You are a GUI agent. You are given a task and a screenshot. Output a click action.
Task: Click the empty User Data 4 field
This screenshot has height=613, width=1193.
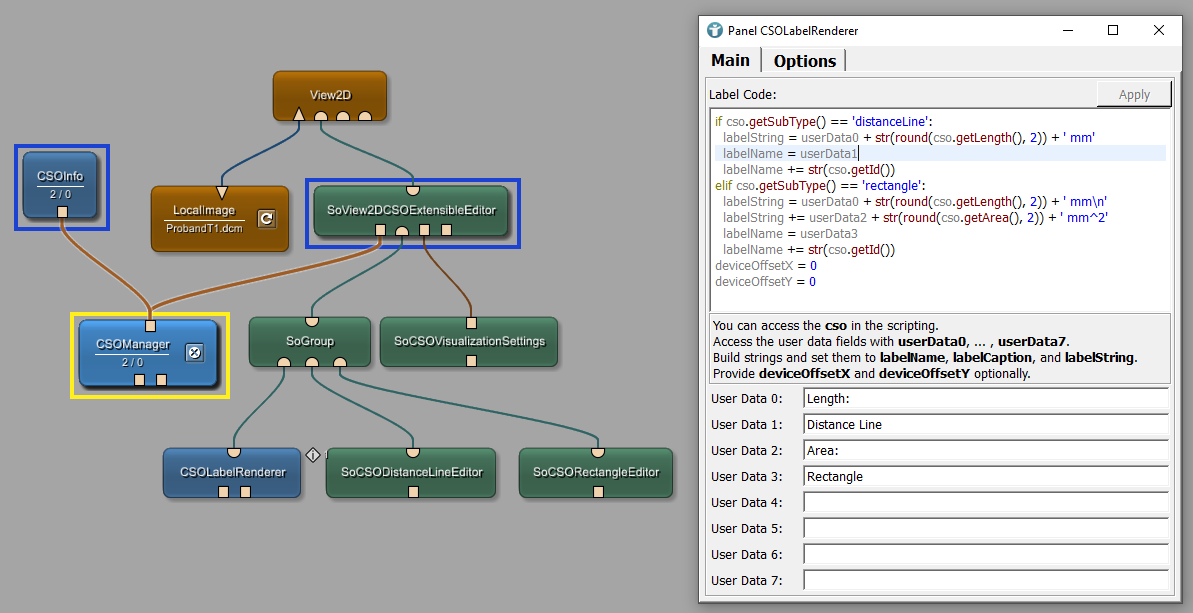[x=984, y=503]
